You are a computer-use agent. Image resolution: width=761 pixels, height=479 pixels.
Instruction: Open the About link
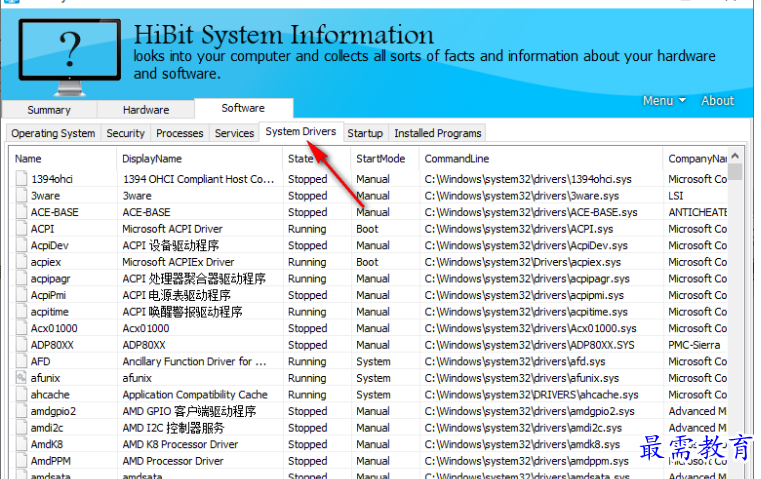(717, 100)
